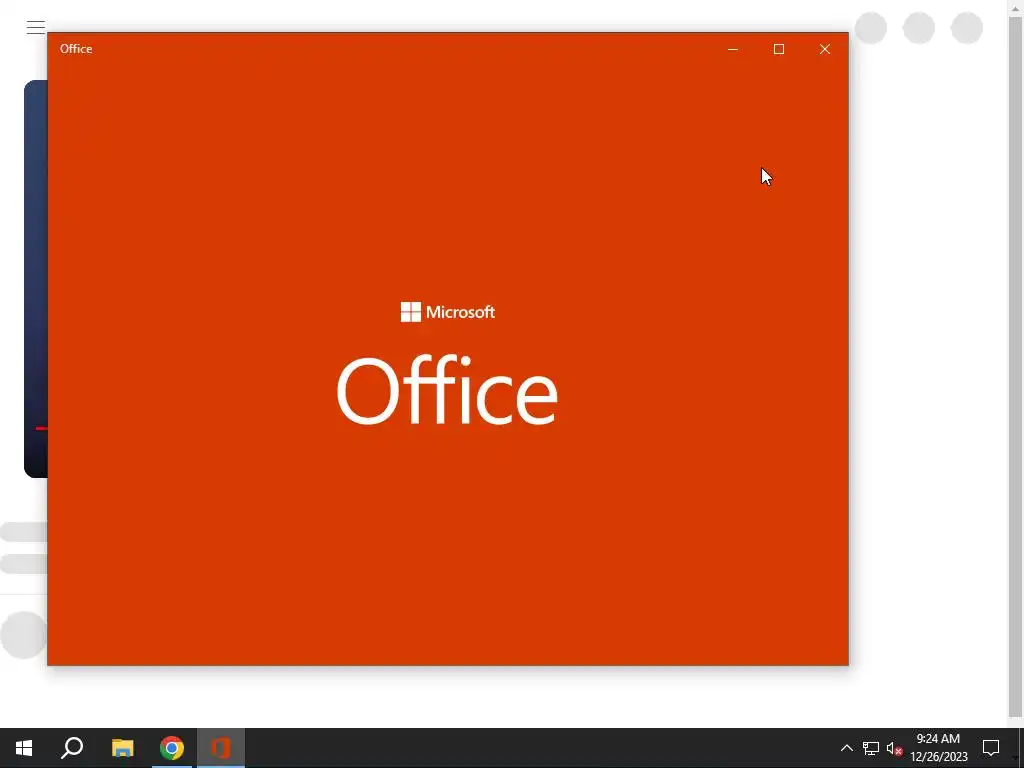Open the network status tray icon
Viewport: 1024px width, 768px height.
(871, 748)
